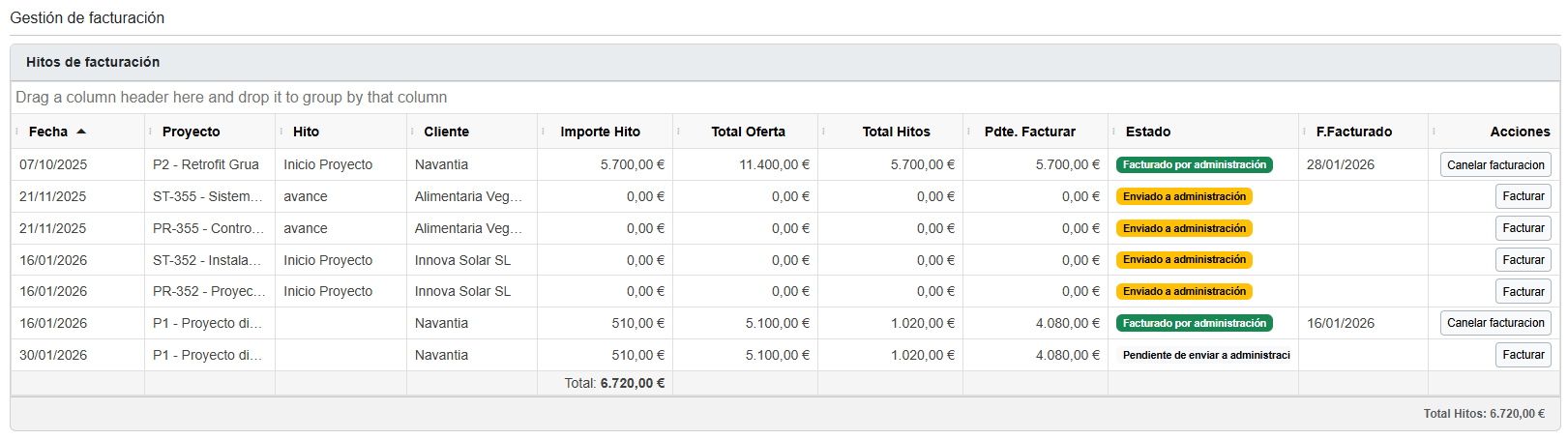This screenshot has height=439, width=1568.
Task: Invoice the 30/01/2026 P1 milestone
Action: [1523, 355]
